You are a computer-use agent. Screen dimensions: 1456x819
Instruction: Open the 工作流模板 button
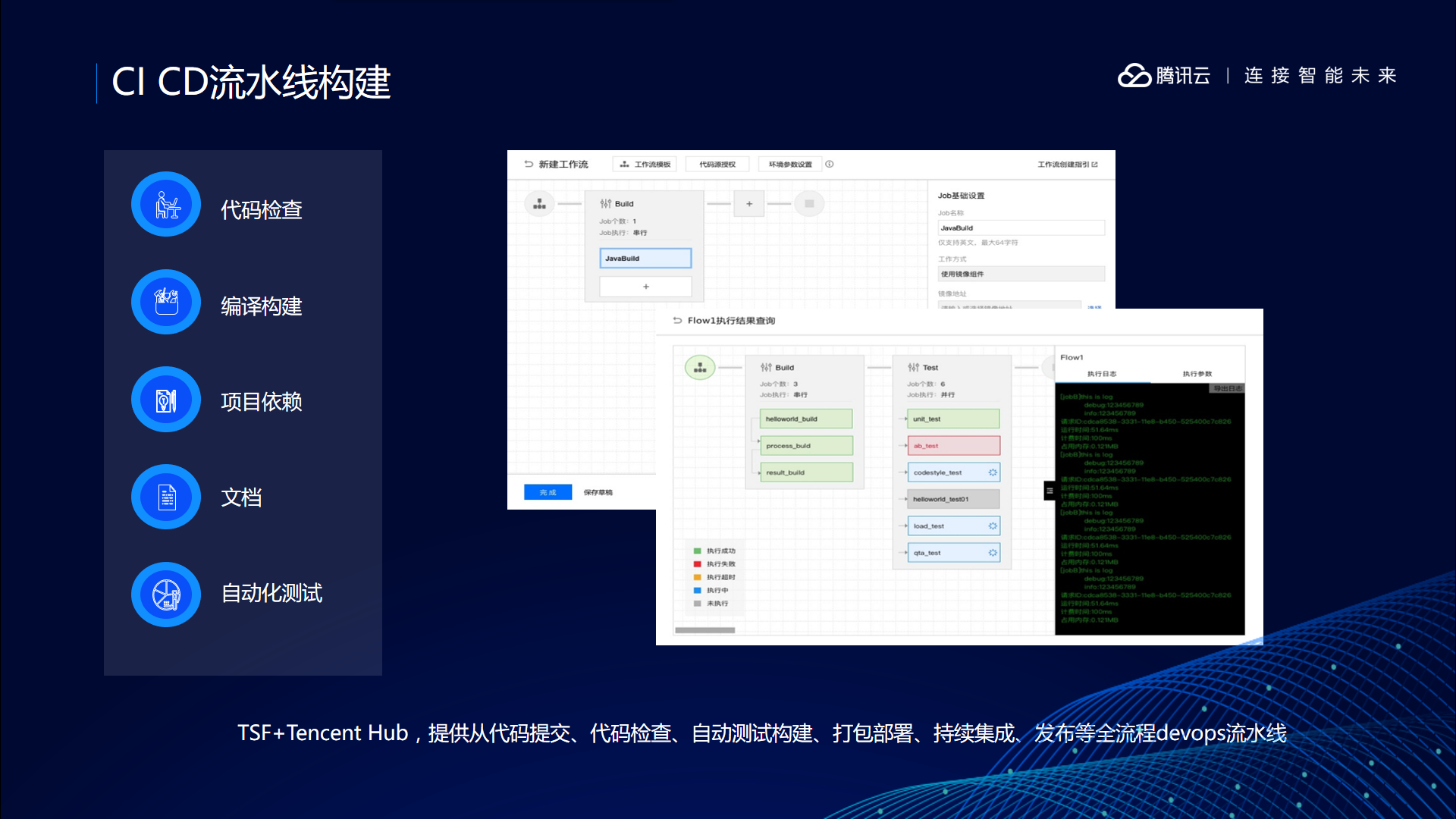tap(645, 164)
